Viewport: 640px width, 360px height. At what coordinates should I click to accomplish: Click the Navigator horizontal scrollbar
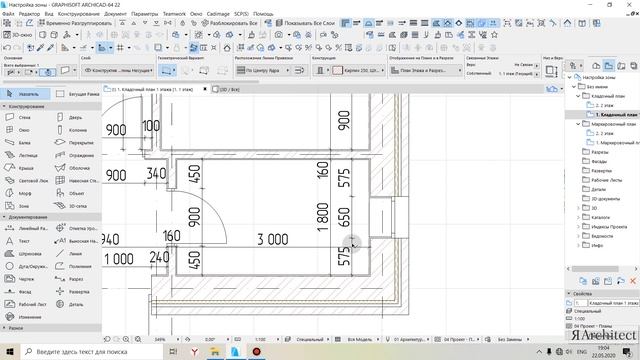pyautogui.click(x=595, y=269)
